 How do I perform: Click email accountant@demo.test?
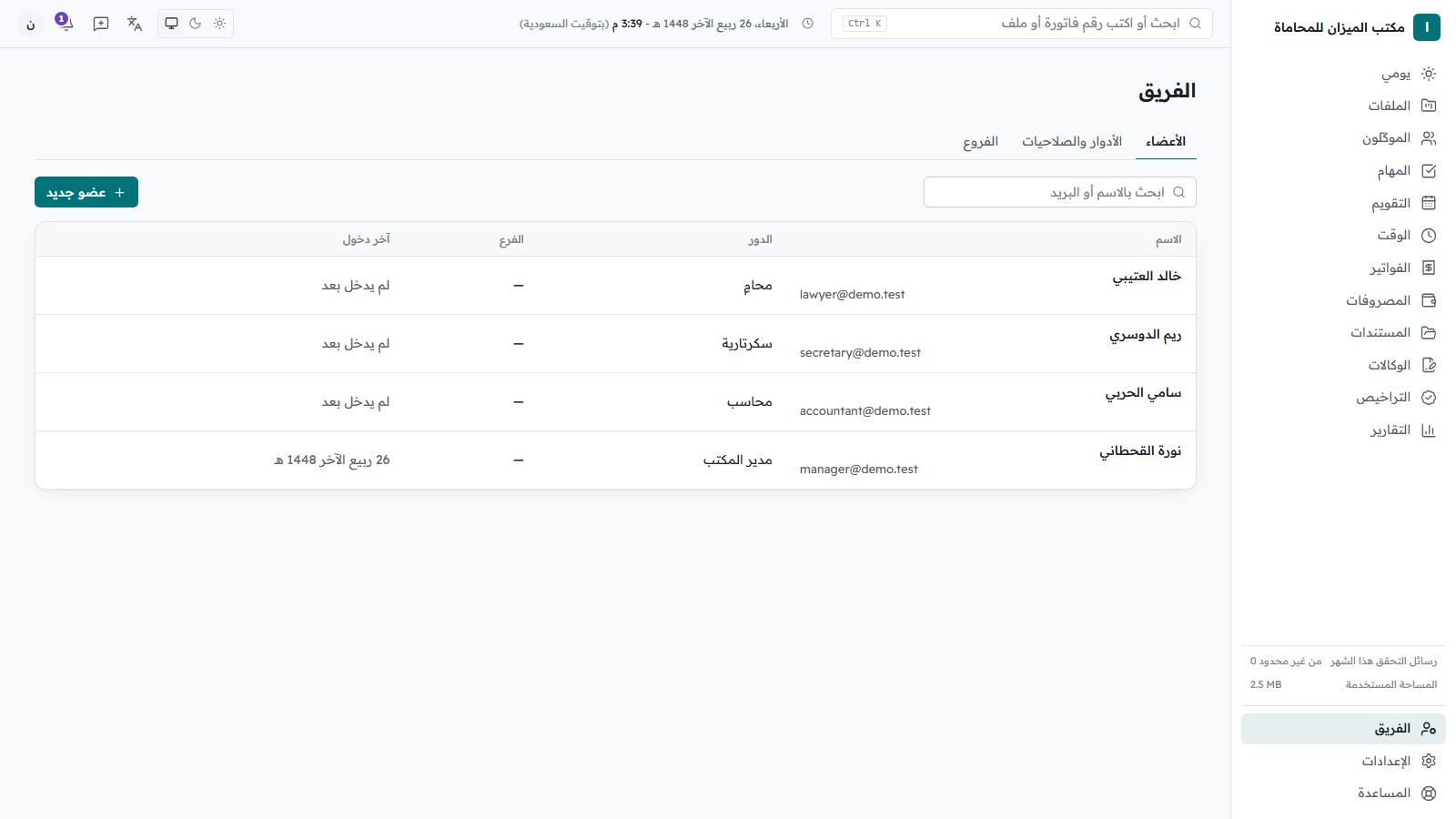pyautogui.click(x=865, y=411)
